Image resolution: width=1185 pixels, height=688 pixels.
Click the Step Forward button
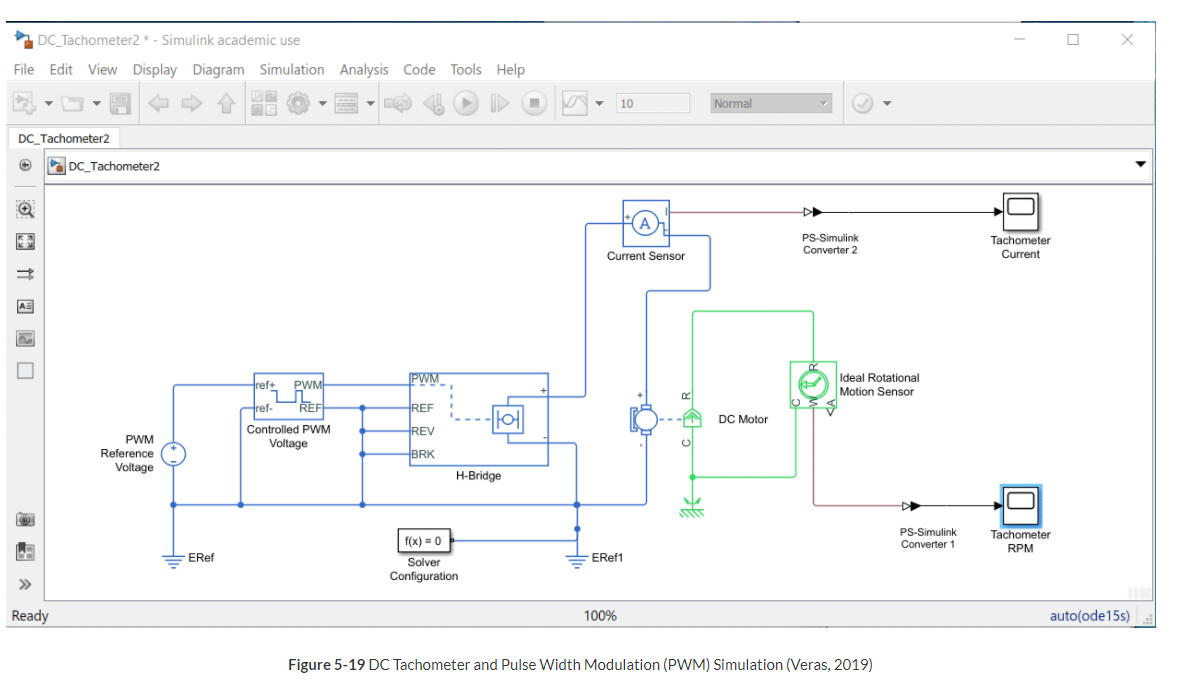pyautogui.click(x=500, y=104)
